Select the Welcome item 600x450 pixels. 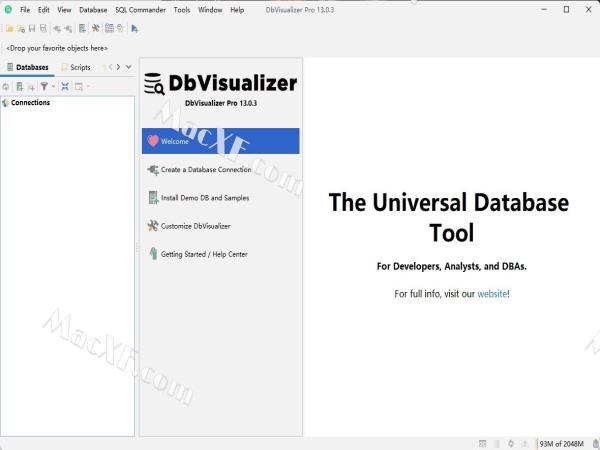(x=220, y=141)
